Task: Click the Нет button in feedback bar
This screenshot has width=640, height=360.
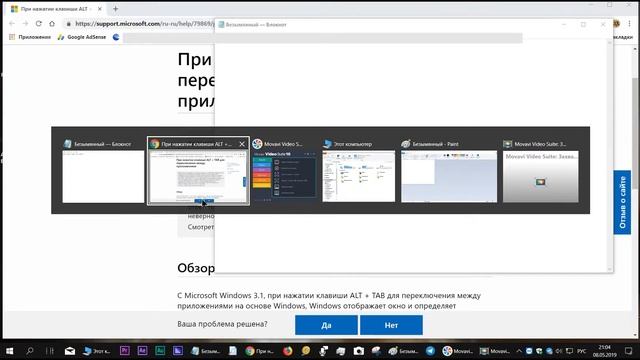Action: 391,325
